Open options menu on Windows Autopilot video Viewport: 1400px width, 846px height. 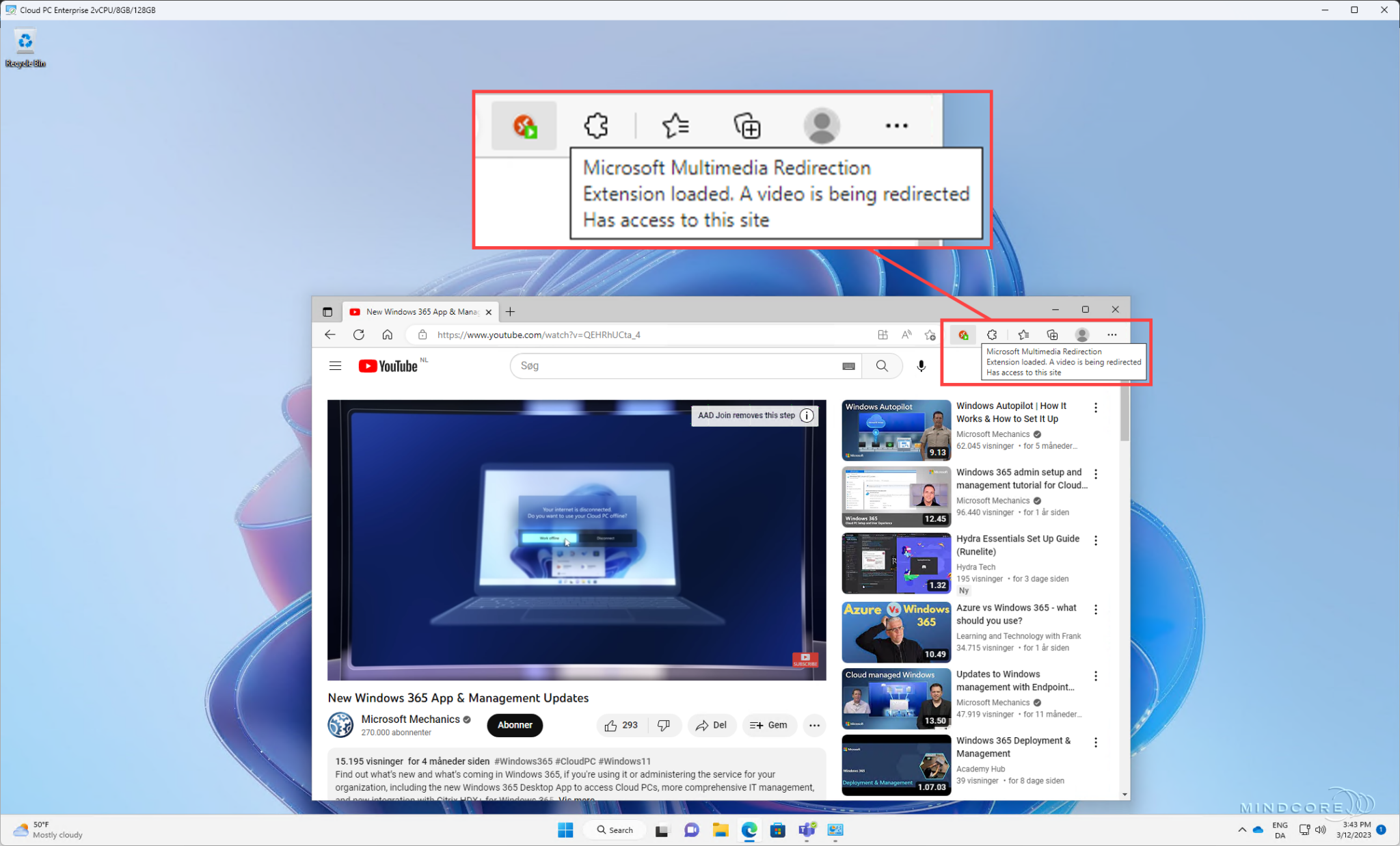pos(1096,408)
